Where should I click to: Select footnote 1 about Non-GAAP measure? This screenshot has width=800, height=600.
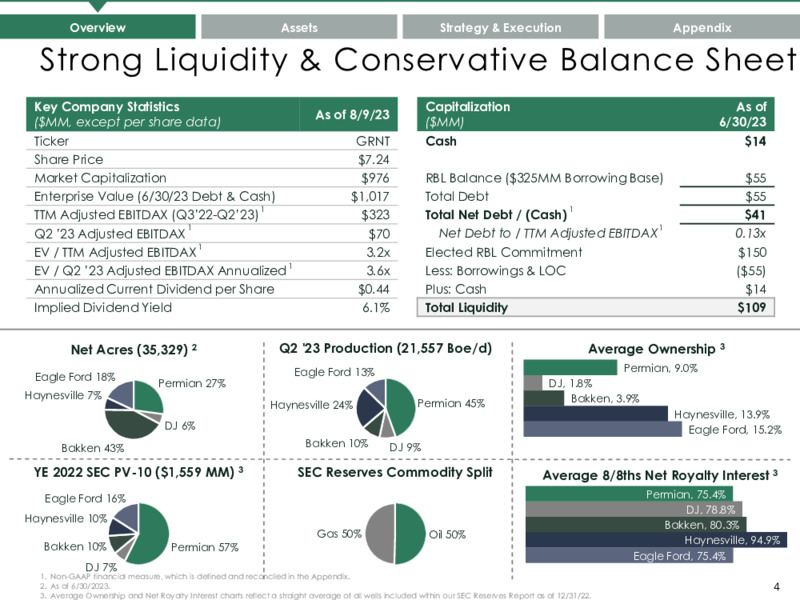195,577
